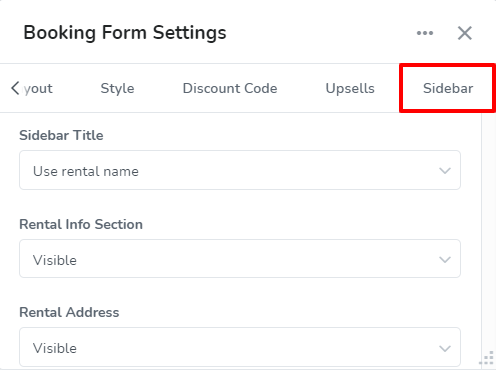Viewport: 496px width, 370px height.
Task: Select the Upsells tab
Action: tap(350, 88)
